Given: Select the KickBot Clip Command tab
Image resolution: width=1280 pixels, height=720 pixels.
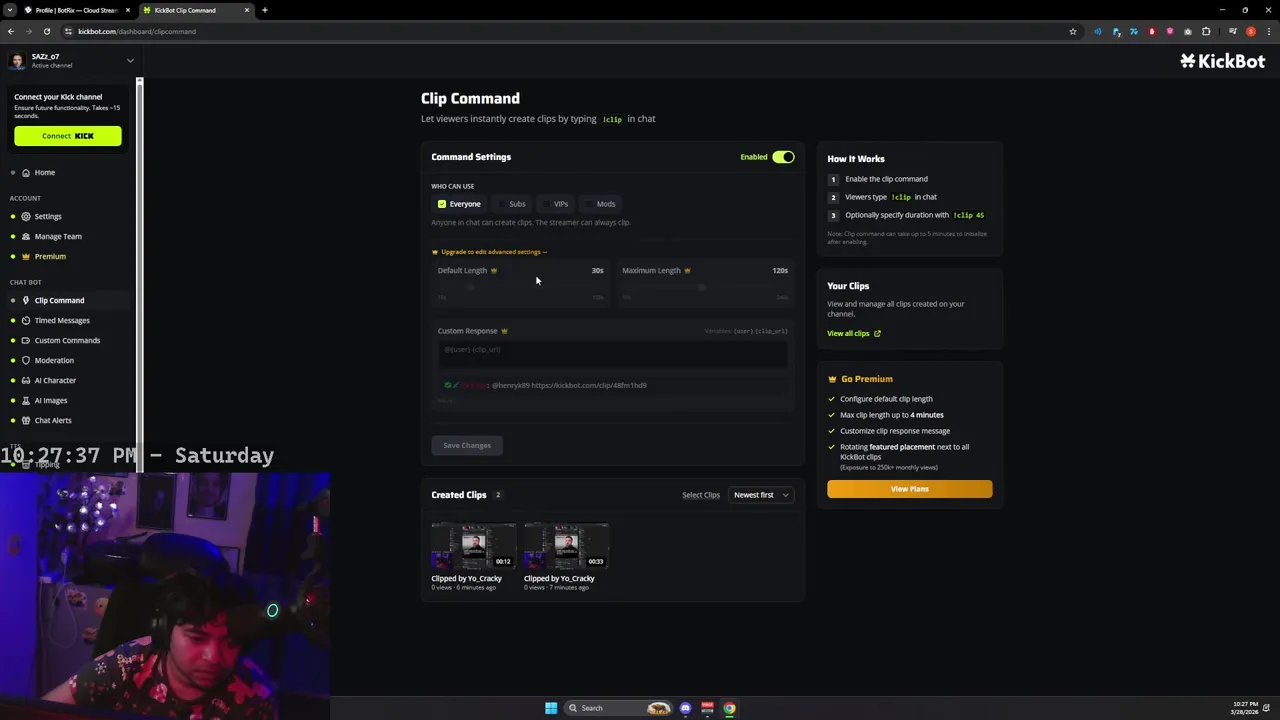Looking at the screenshot, I should pyautogui.click(x=195, y=10).
